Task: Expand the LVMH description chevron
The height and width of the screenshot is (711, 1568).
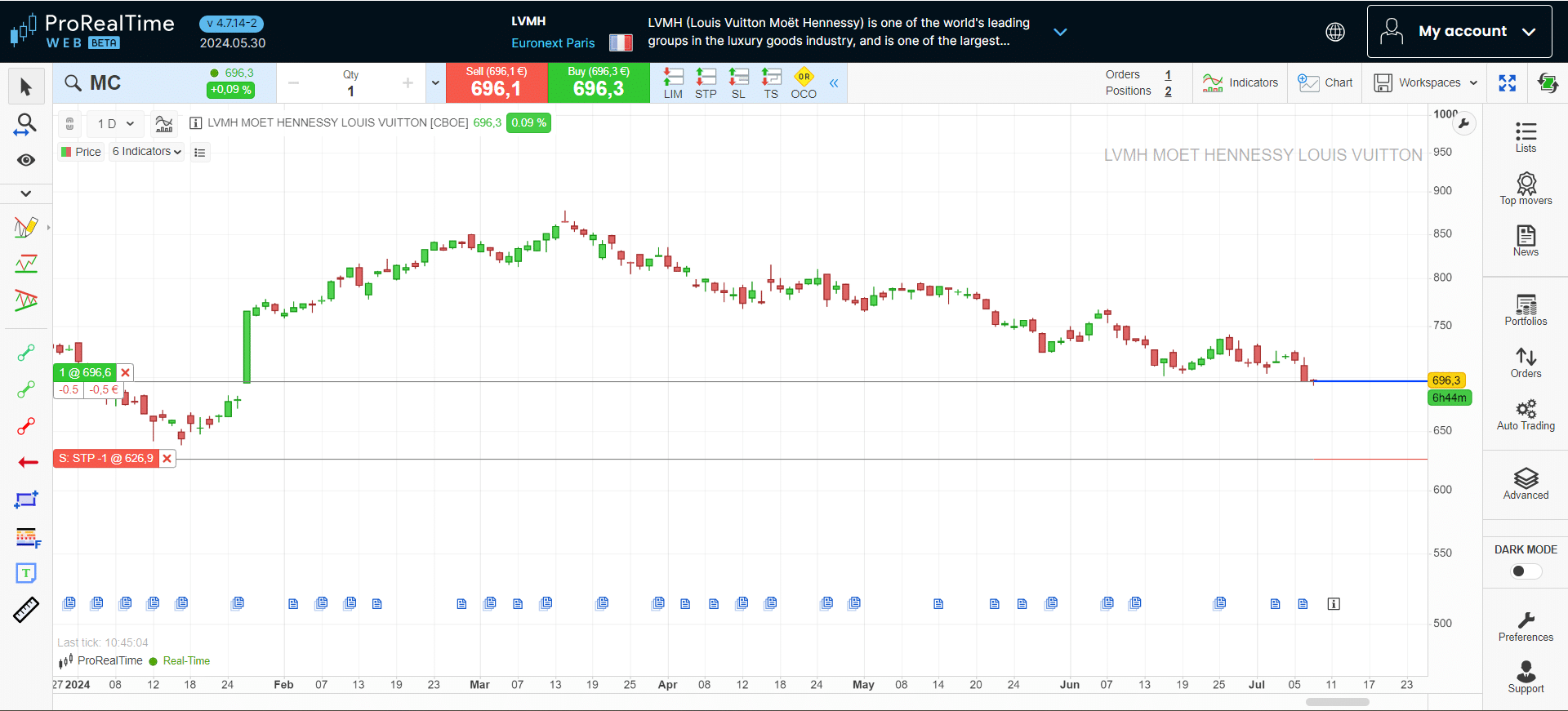Action: point(1060,32)
